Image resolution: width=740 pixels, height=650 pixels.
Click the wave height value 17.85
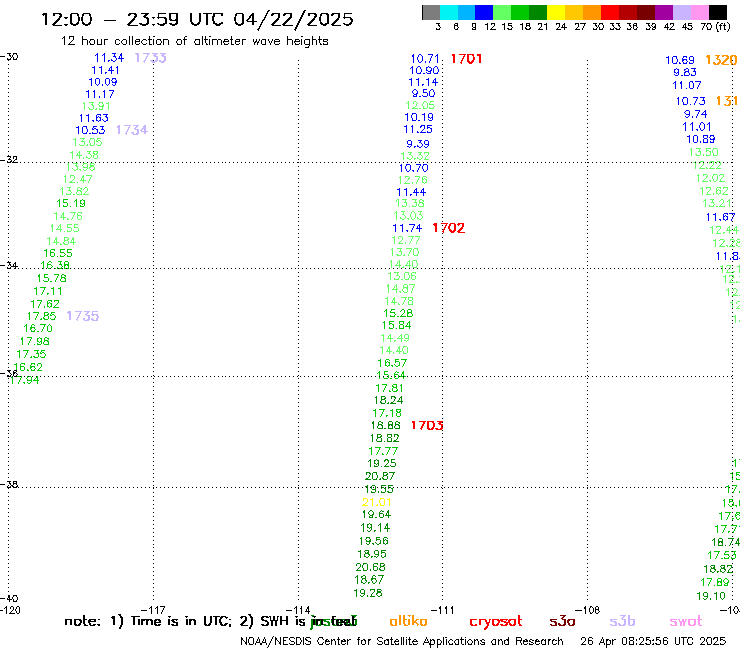[x=42, y=316]
